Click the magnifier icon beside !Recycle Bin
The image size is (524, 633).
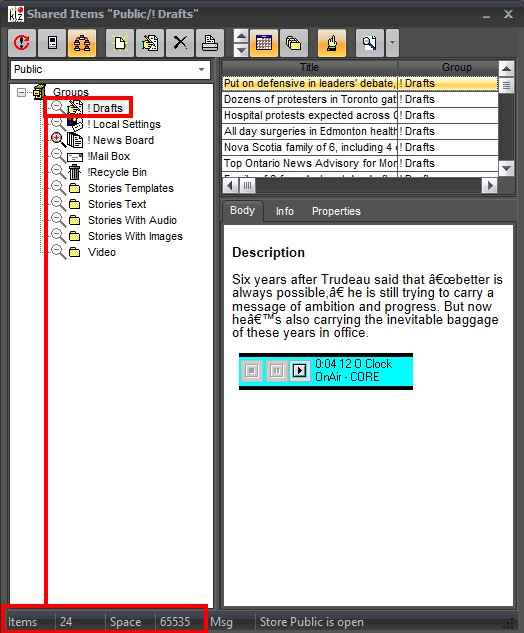(58, 172)
